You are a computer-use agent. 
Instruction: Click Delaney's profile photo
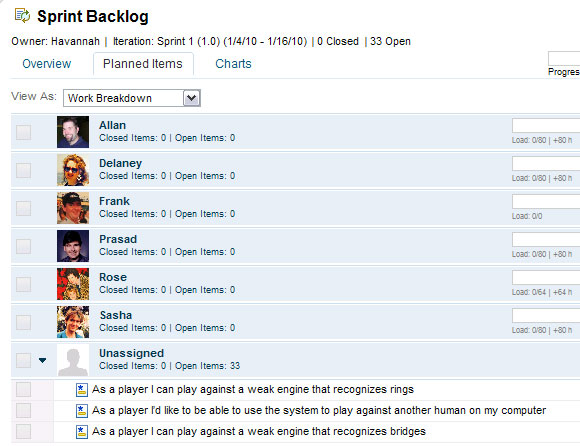tap(73, 170)
